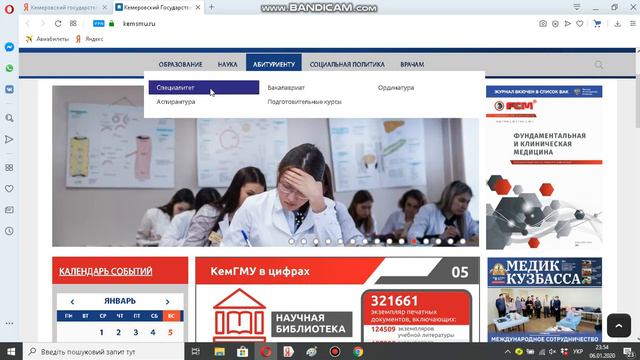Open Chrome from the taskbar
Viewport: 640px width, 360px height.
click(358, 351)
